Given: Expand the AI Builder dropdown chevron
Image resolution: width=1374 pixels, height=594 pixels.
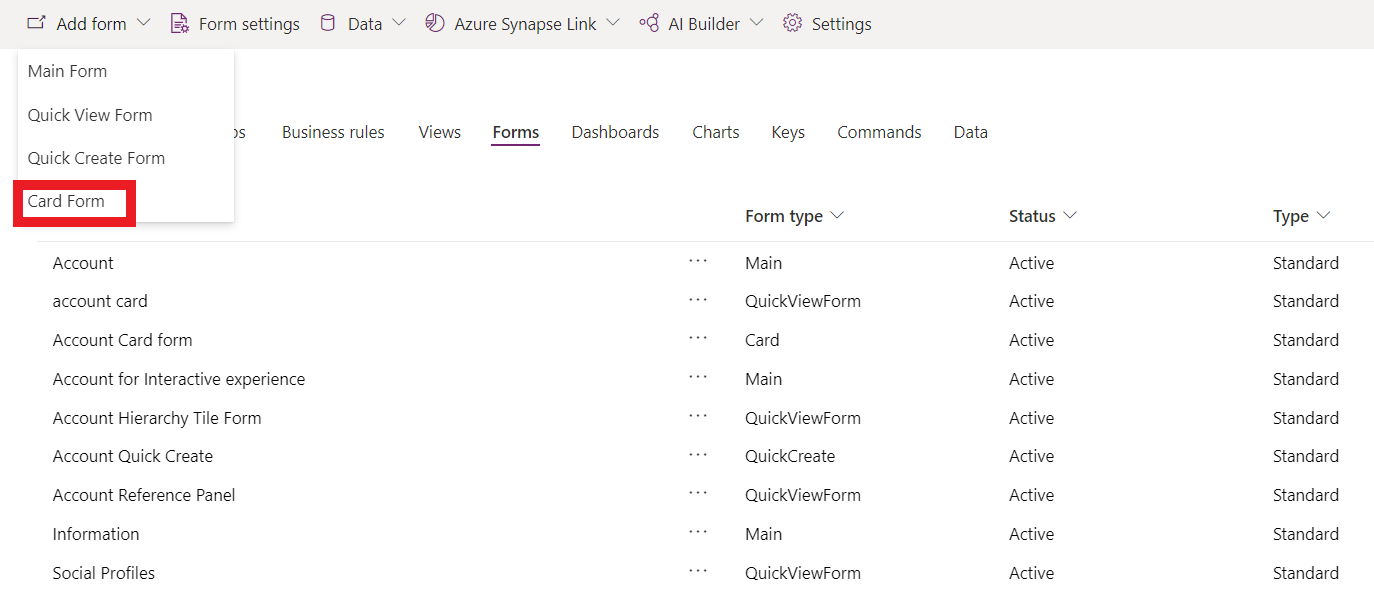Looking at the screenshot, I should coord(756,23).
